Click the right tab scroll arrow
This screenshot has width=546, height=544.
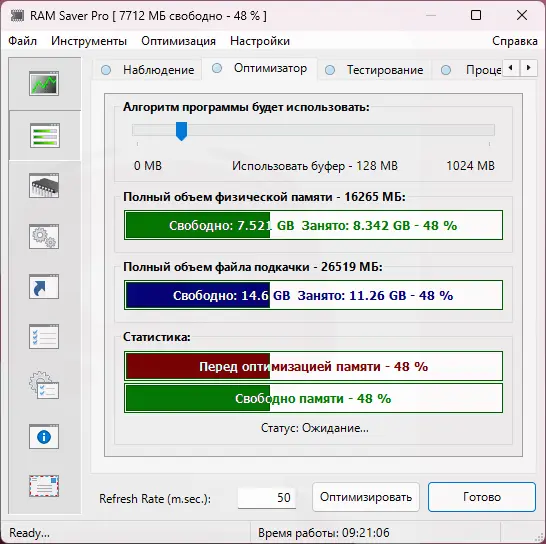[x=529, y=68]
